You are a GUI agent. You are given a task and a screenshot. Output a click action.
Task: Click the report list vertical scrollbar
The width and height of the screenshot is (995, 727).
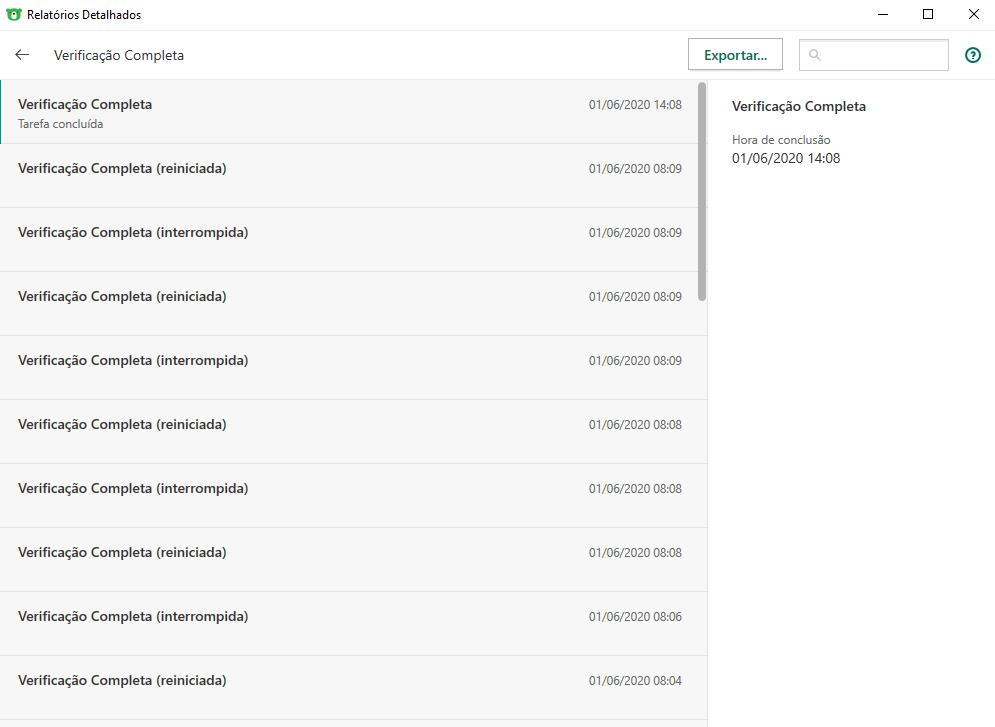(x=702, y=190)
